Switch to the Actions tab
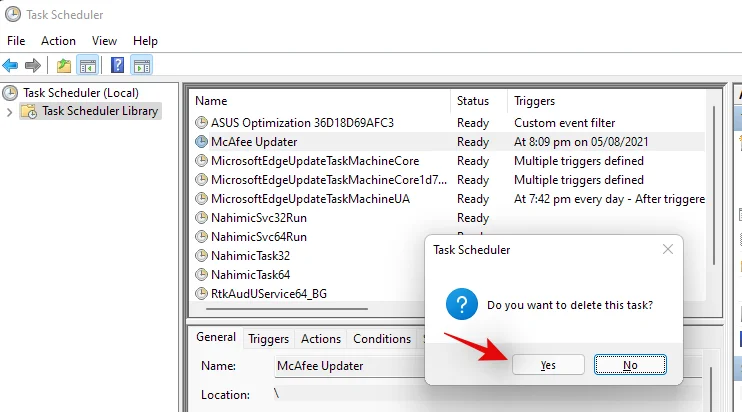 pos(321,339)
